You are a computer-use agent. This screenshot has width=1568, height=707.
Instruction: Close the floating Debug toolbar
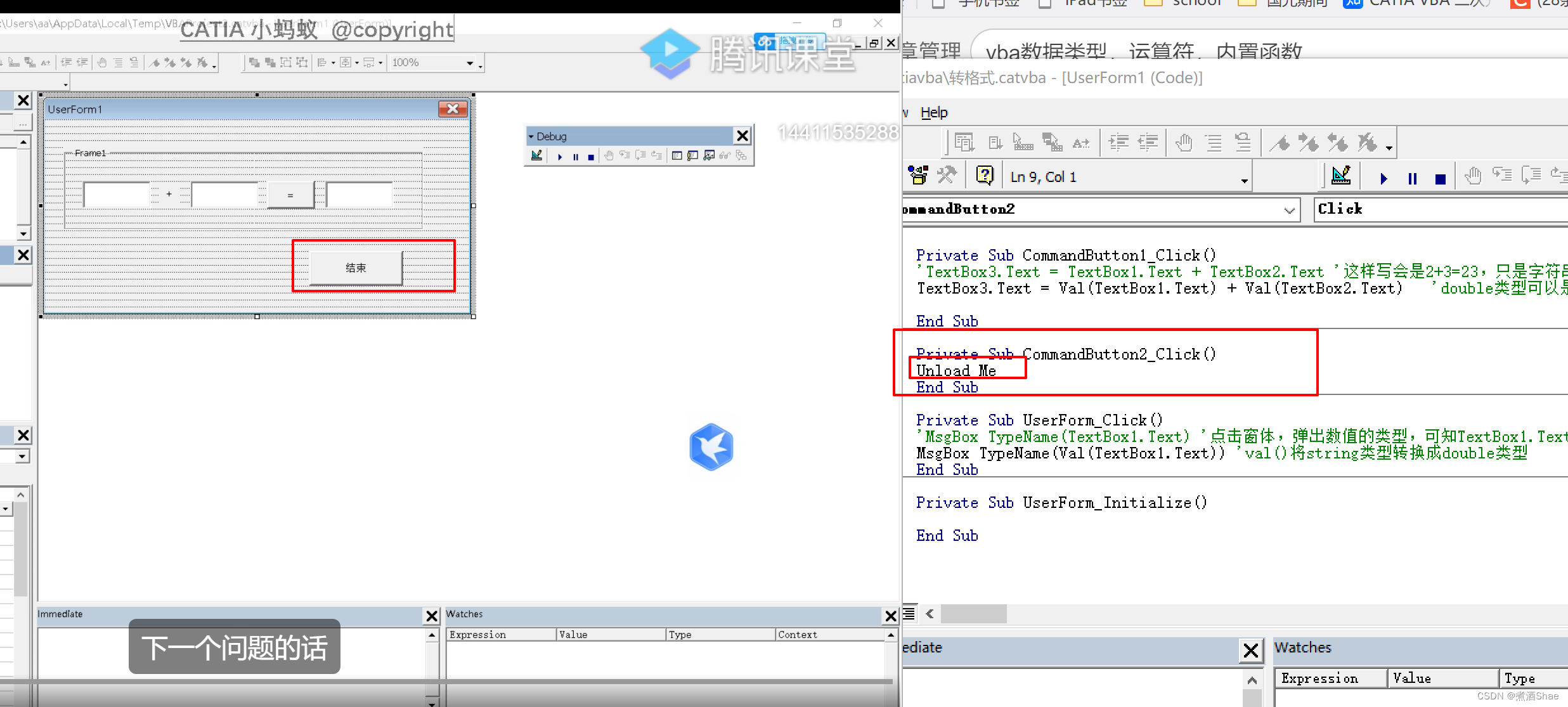click(742, 136)
